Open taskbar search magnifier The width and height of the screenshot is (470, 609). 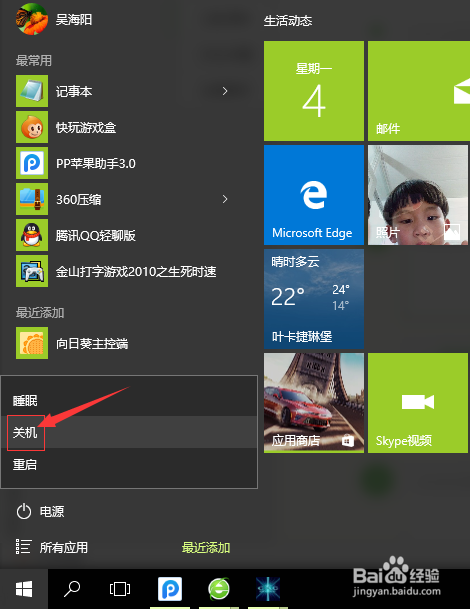[x=72, y=589]
